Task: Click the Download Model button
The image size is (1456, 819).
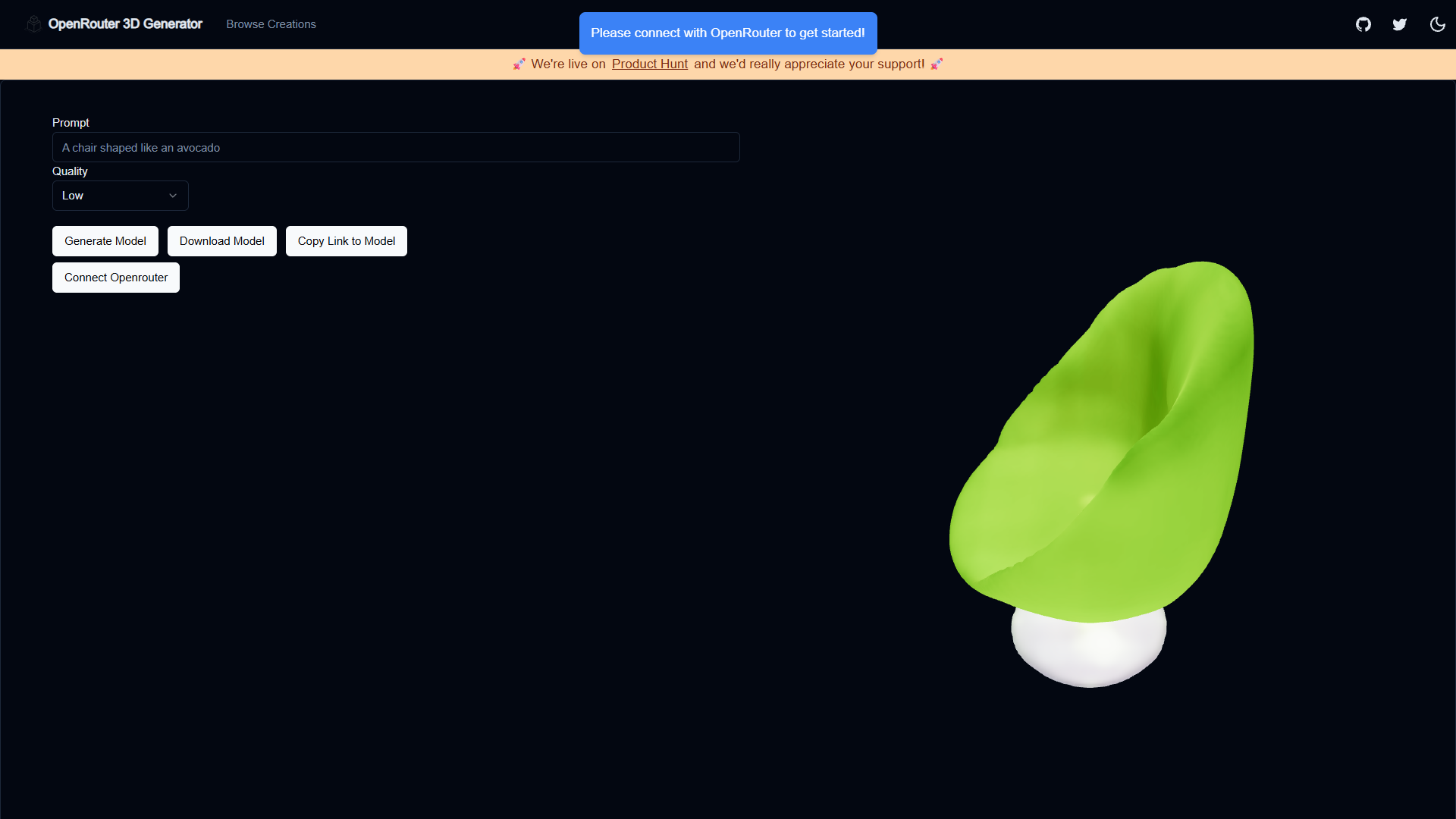Action: coord(222,241)
